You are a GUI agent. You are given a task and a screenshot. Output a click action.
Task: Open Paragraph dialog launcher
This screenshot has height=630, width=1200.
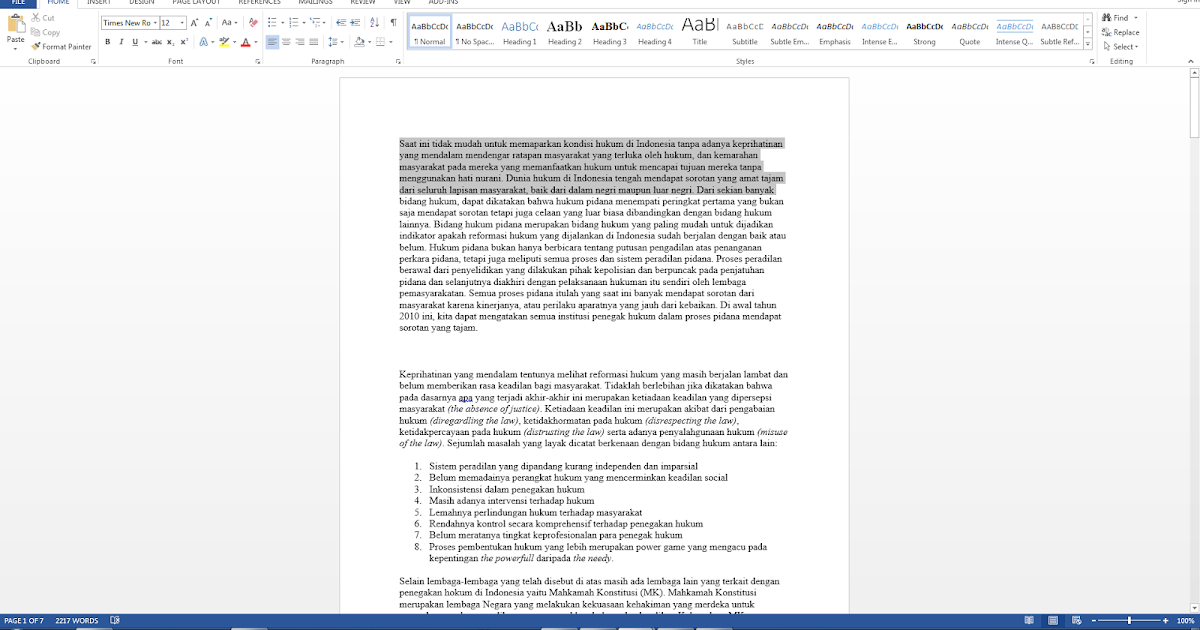click(398, 62)
